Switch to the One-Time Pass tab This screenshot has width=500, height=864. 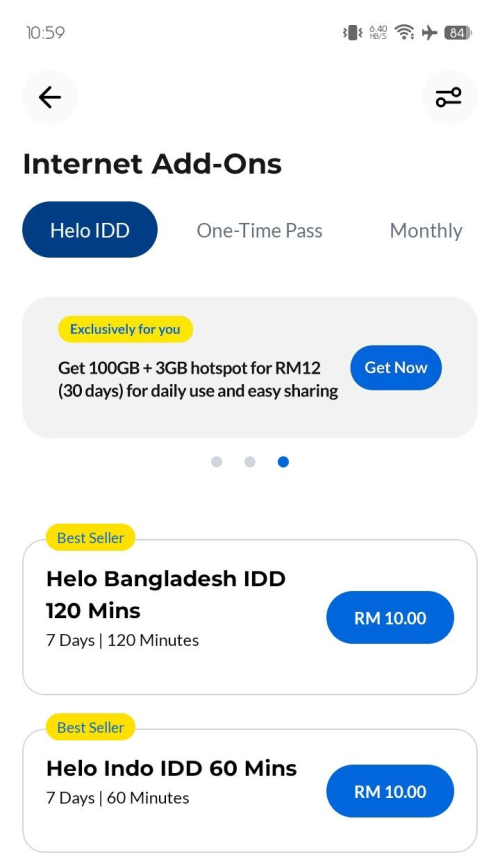coord(260,230)
